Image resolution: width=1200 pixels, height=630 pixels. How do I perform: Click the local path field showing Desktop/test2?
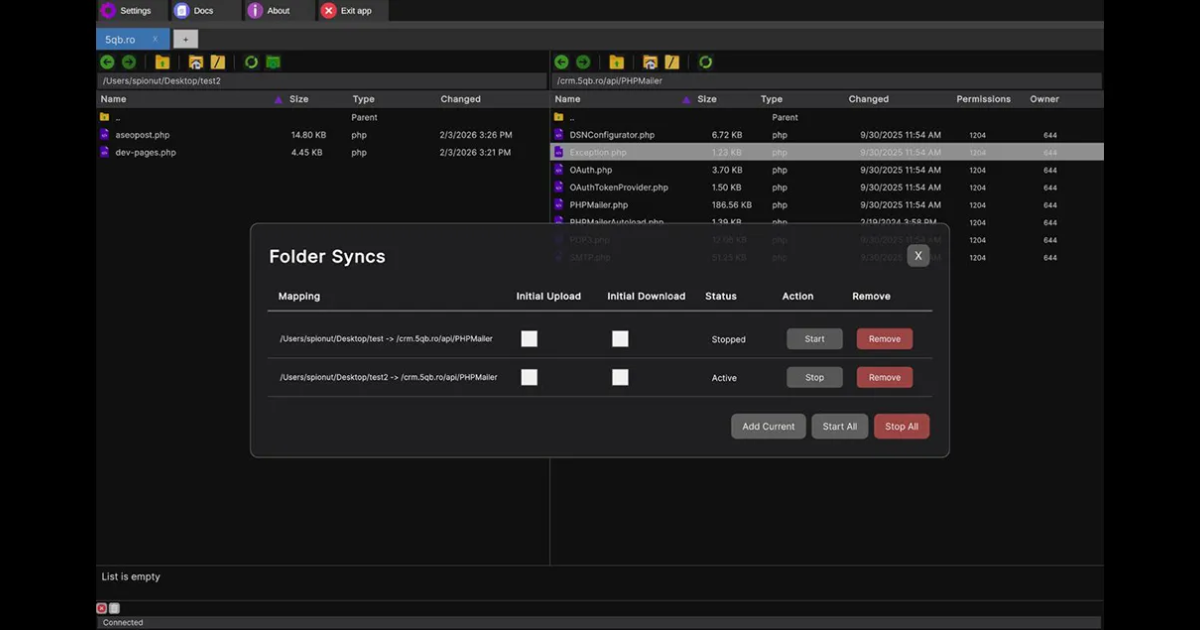coord(322,80)
